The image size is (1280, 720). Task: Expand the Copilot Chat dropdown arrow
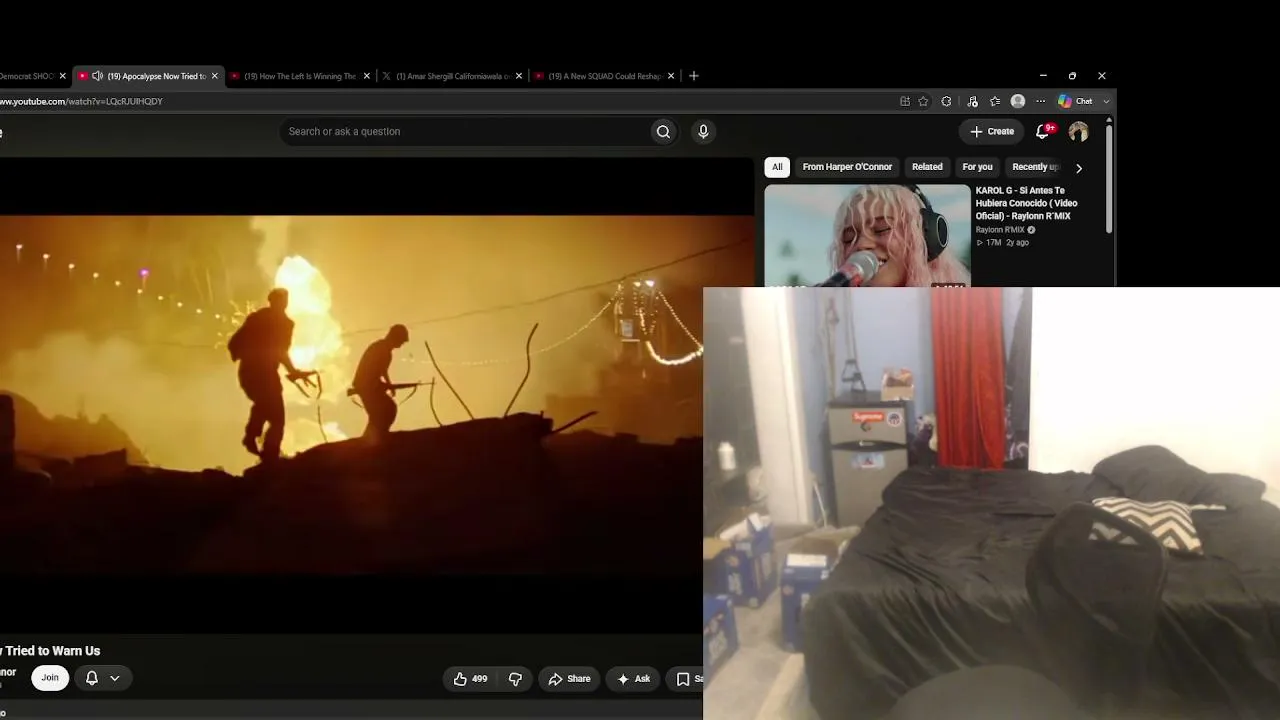click(x=1106, y=101)
